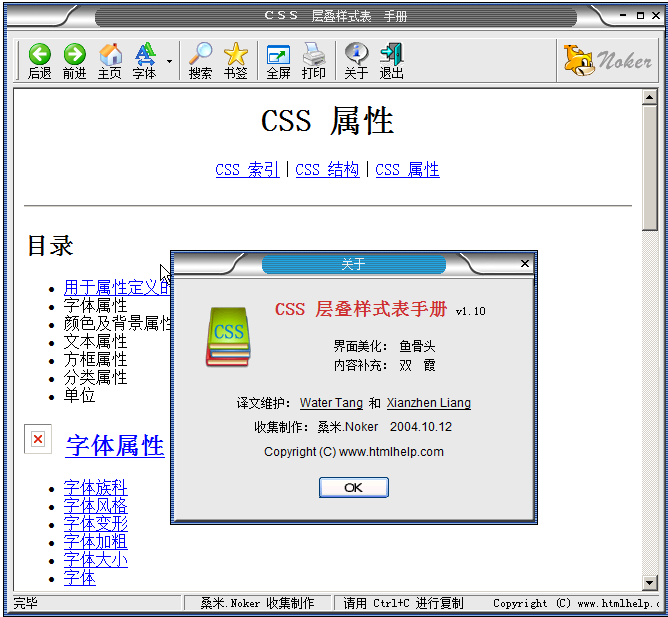The height and width of the screenshot is (617, 668).
Task: Open the CSS 结构 link
Action: 327,170
